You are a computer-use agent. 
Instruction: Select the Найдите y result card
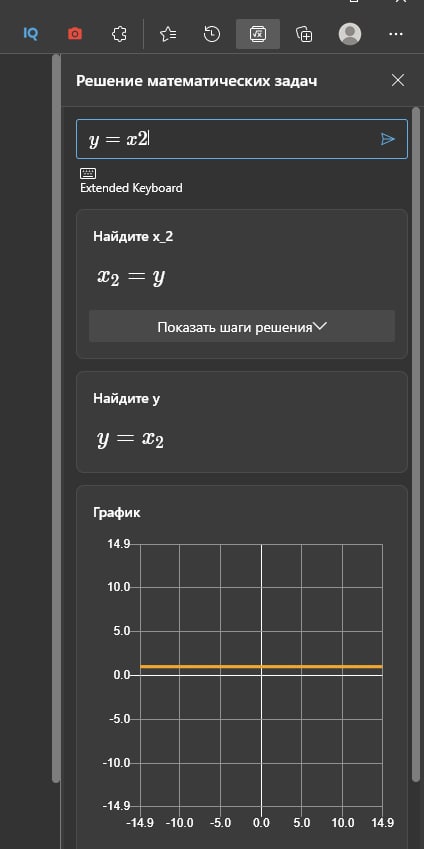[x=242, y=422]
